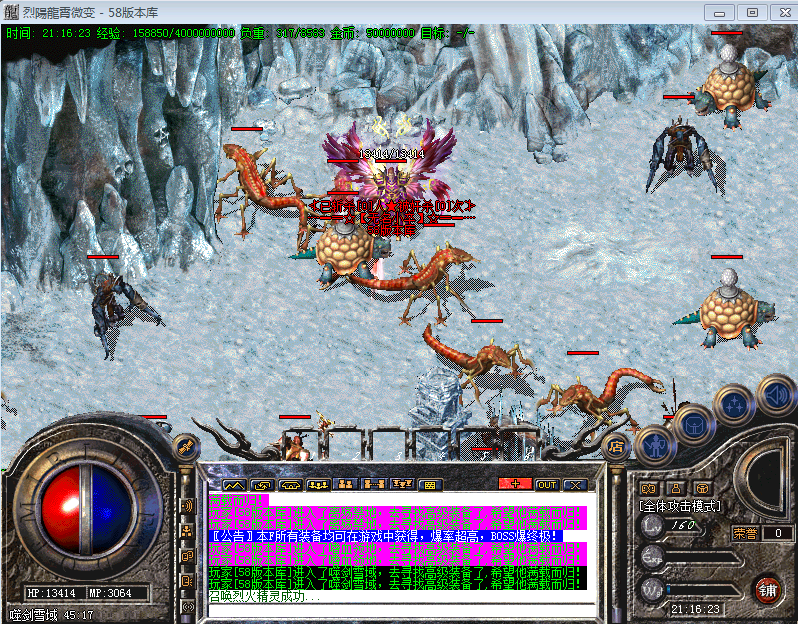The width and height of the screenshot is (798, 624).
Task: Click the 21:16:23 clock in status panel
Action: (695, 609)
